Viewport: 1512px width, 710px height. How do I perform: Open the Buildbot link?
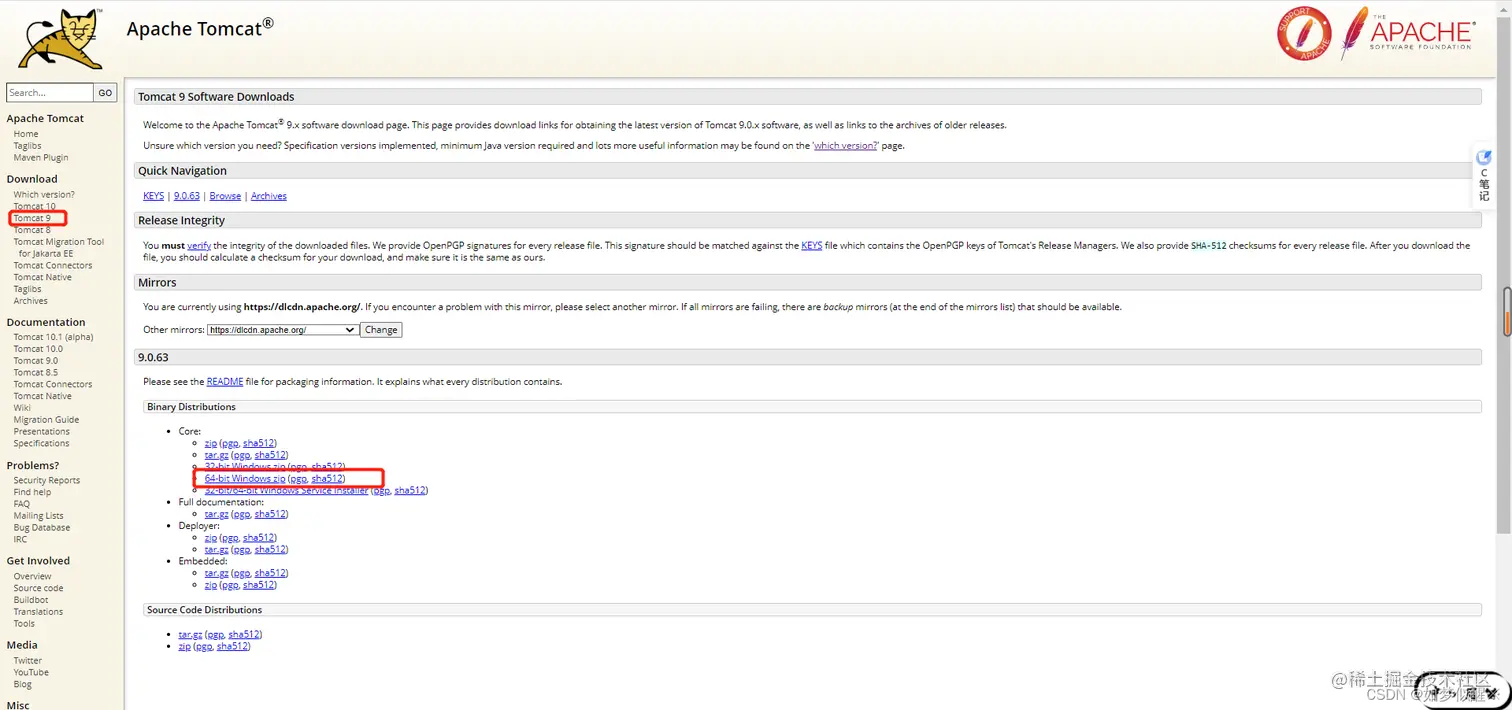point(31,600)
